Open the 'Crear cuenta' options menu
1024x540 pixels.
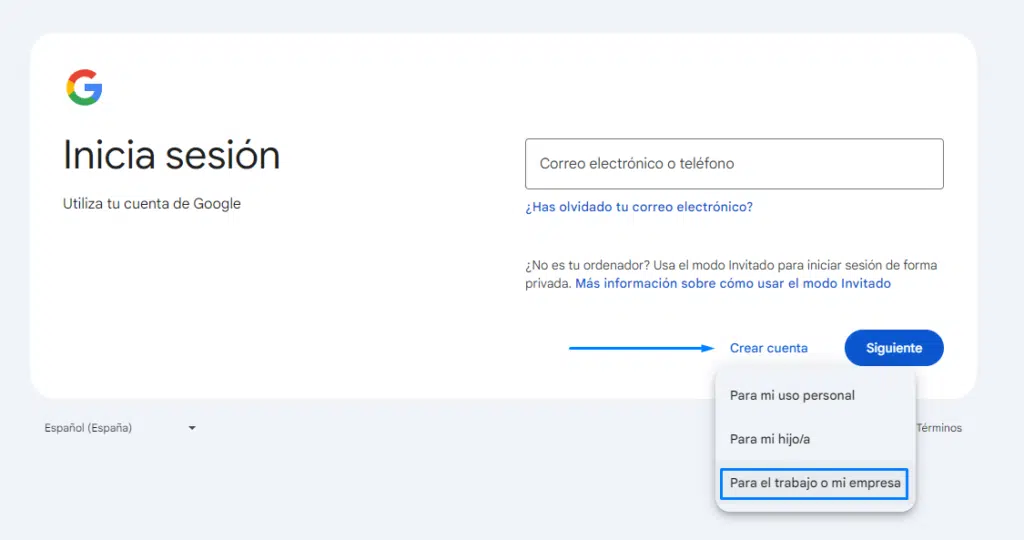(768, 348)
